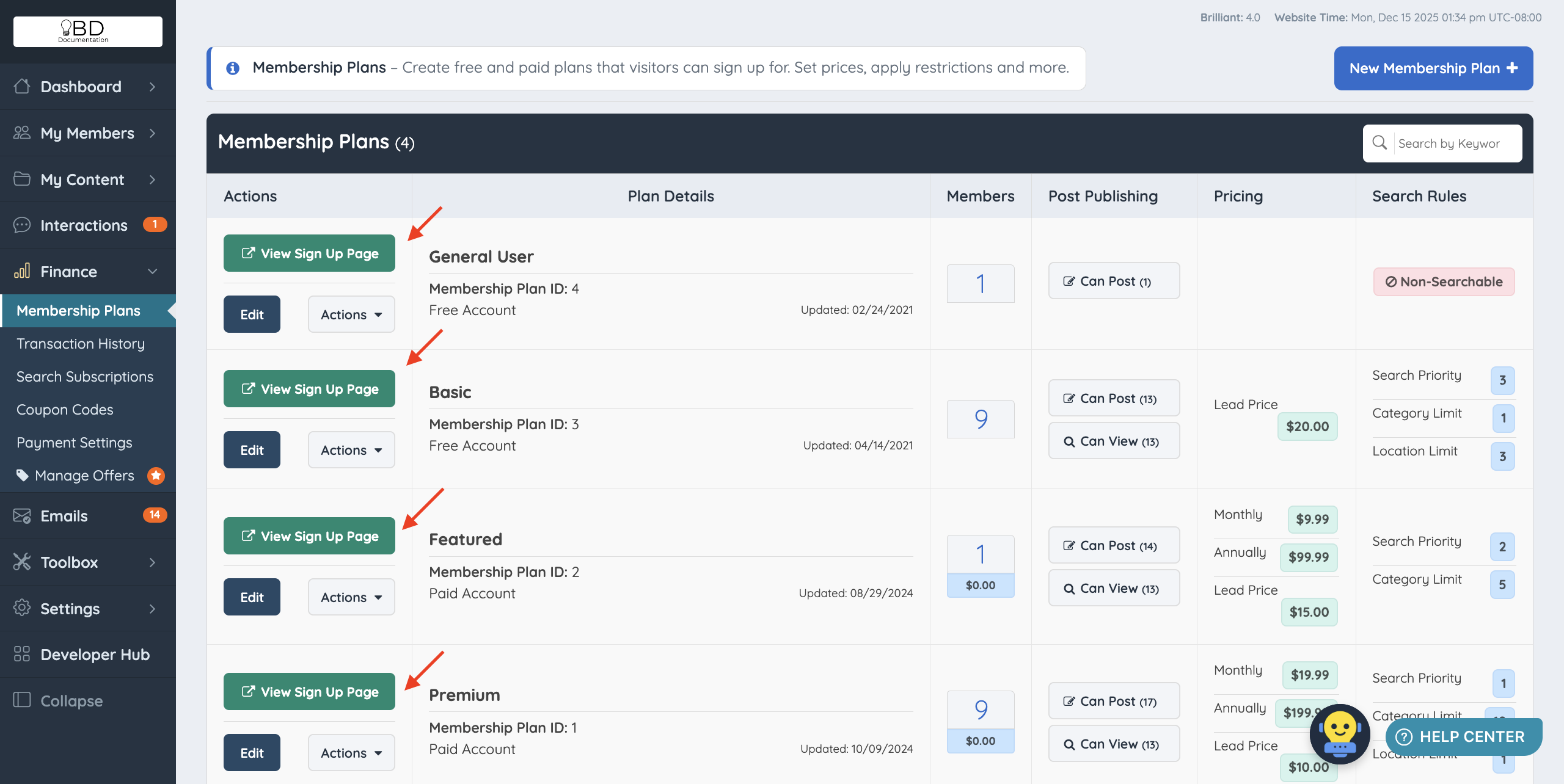Open Transaction History in sidebar

pyautogui.click(x=81, y=344)
